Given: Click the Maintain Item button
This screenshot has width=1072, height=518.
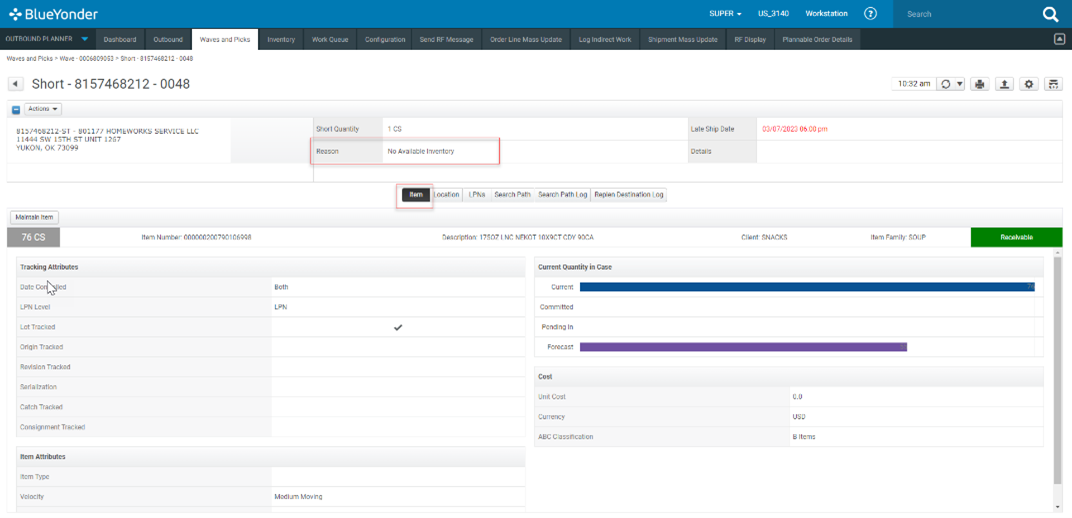Looking at the screenshot, I should (x=35, y=217).
